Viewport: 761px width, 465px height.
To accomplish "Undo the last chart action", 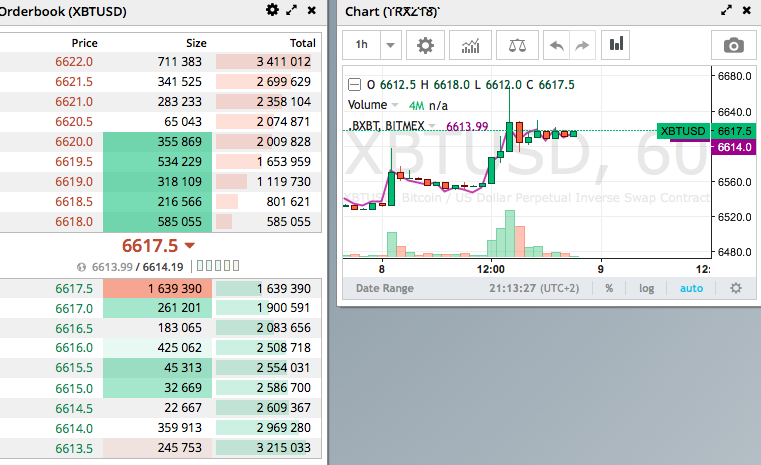I will click(556, 45).
